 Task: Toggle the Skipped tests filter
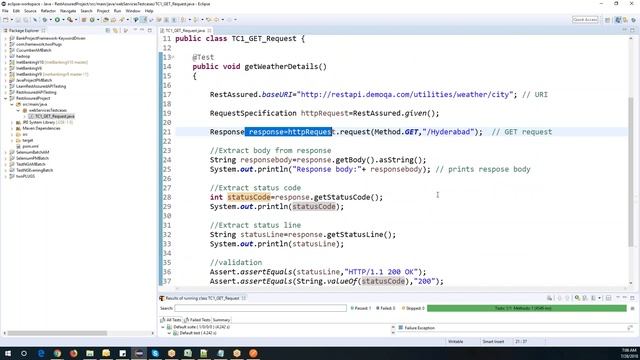pos(413,308)
